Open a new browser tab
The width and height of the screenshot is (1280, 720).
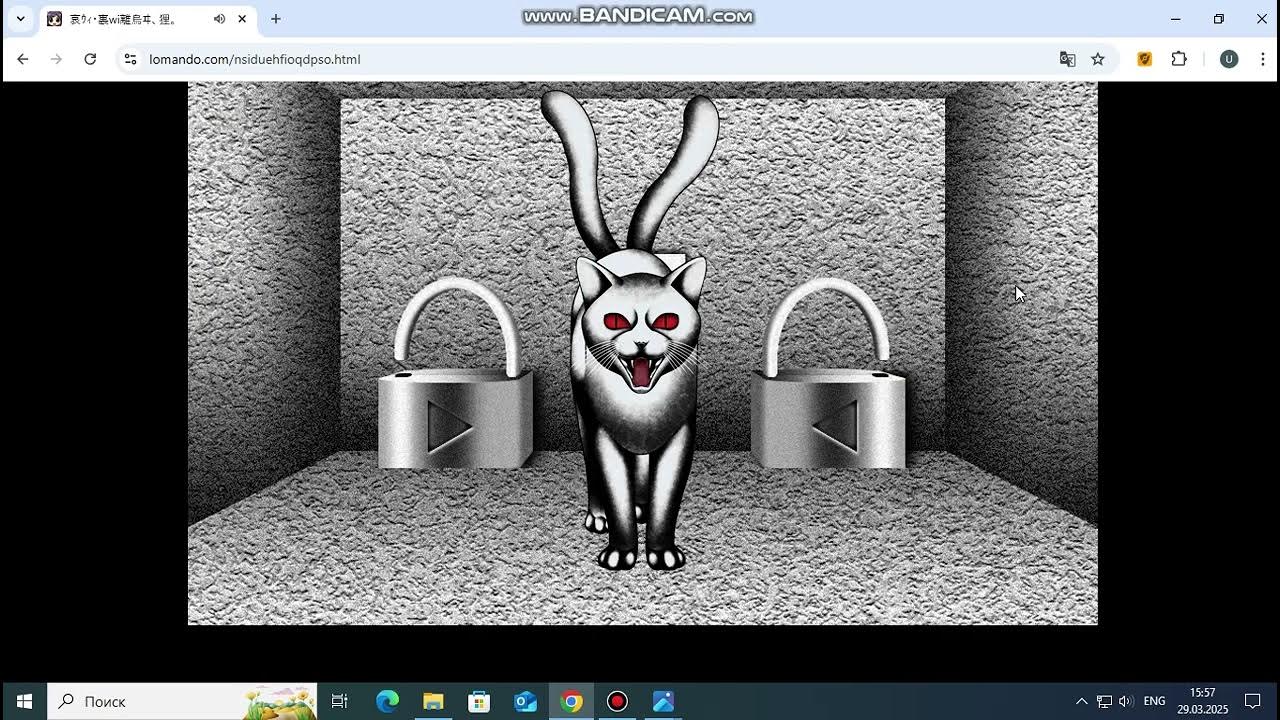pyautogui.click(x=276, y=19)
